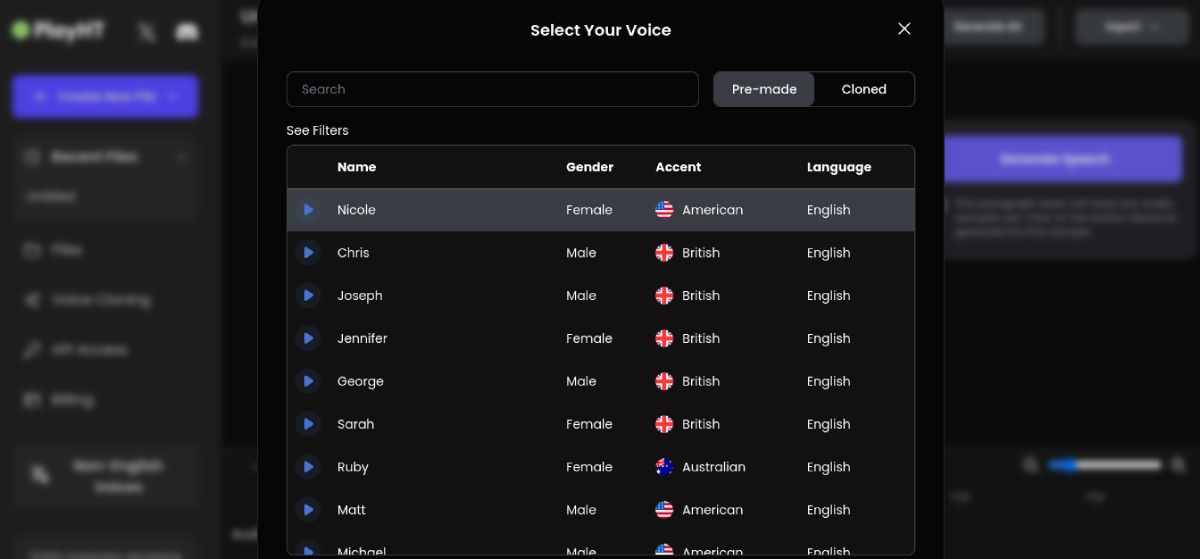This screenshot has width=1200, height=559.
Task: Select the Nicole voice name
Action: point(356,210)
